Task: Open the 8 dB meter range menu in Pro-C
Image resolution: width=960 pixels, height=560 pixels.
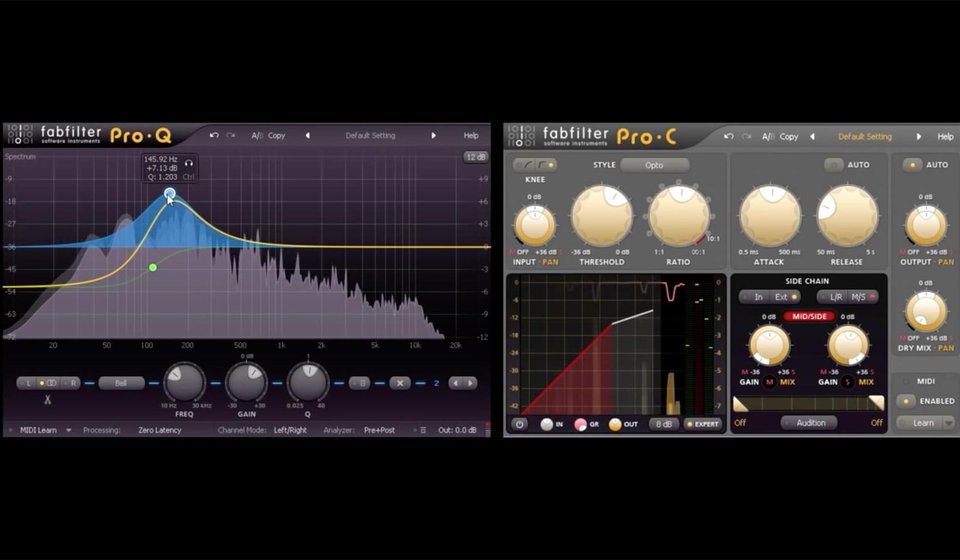Action: (x=664, y=424)
